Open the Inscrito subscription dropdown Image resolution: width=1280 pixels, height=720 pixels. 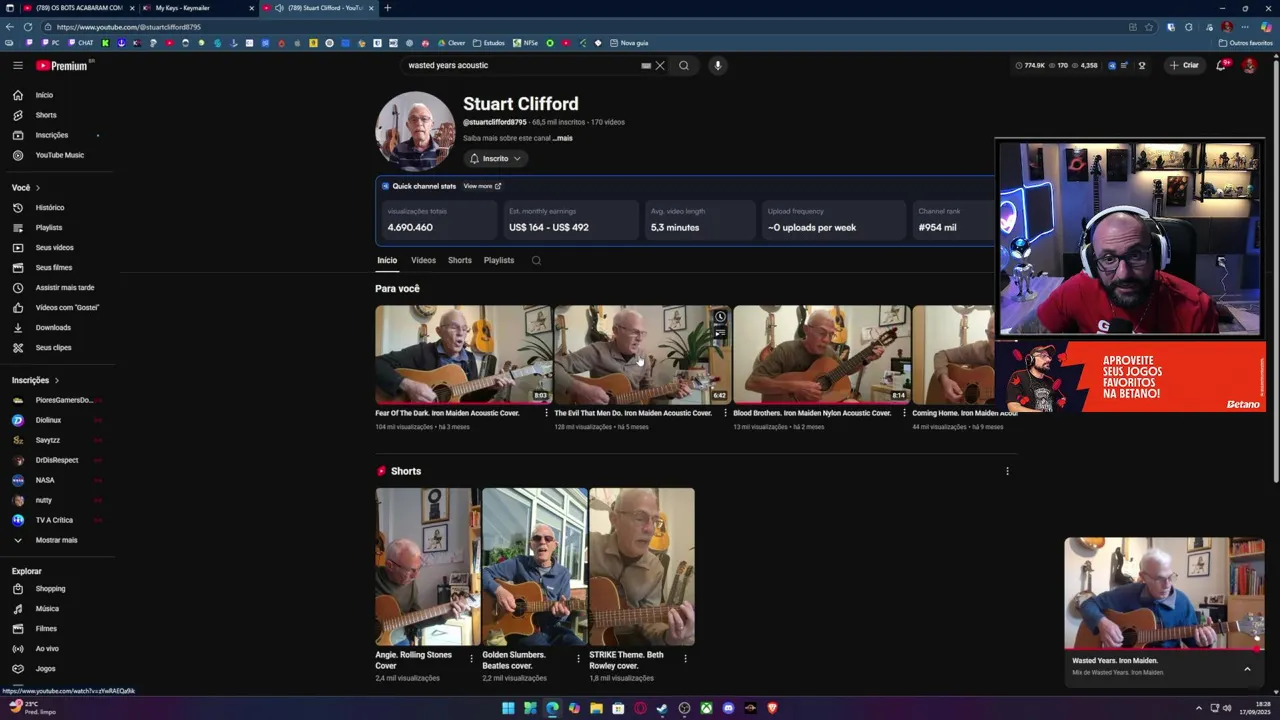(x=495, y=159)
